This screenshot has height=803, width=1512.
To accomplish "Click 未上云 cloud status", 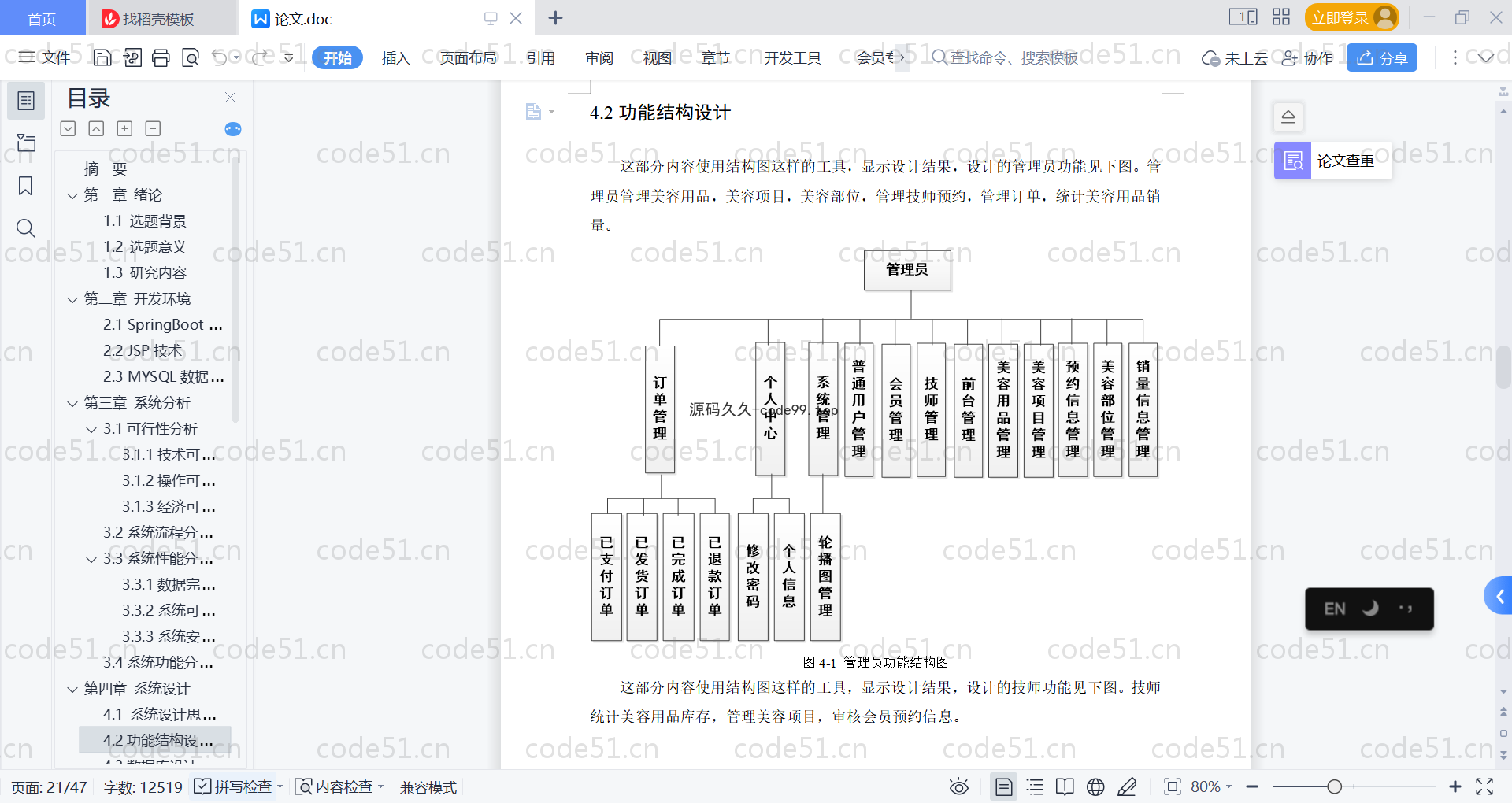I will pos(1235,57).
